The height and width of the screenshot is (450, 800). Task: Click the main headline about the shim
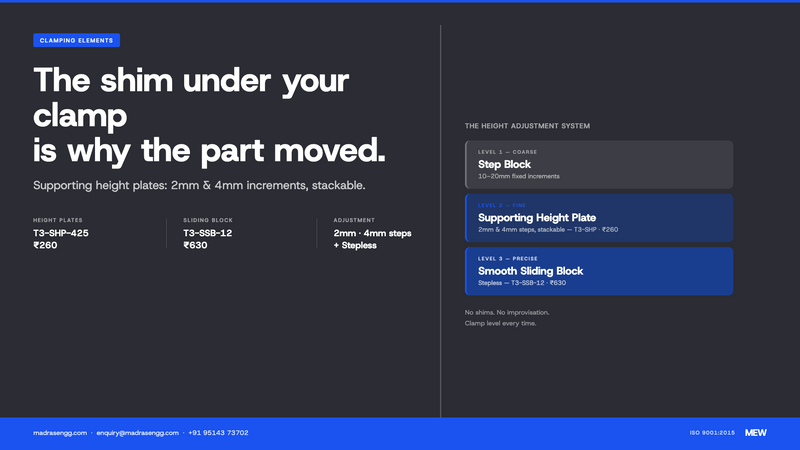(209, 116)
